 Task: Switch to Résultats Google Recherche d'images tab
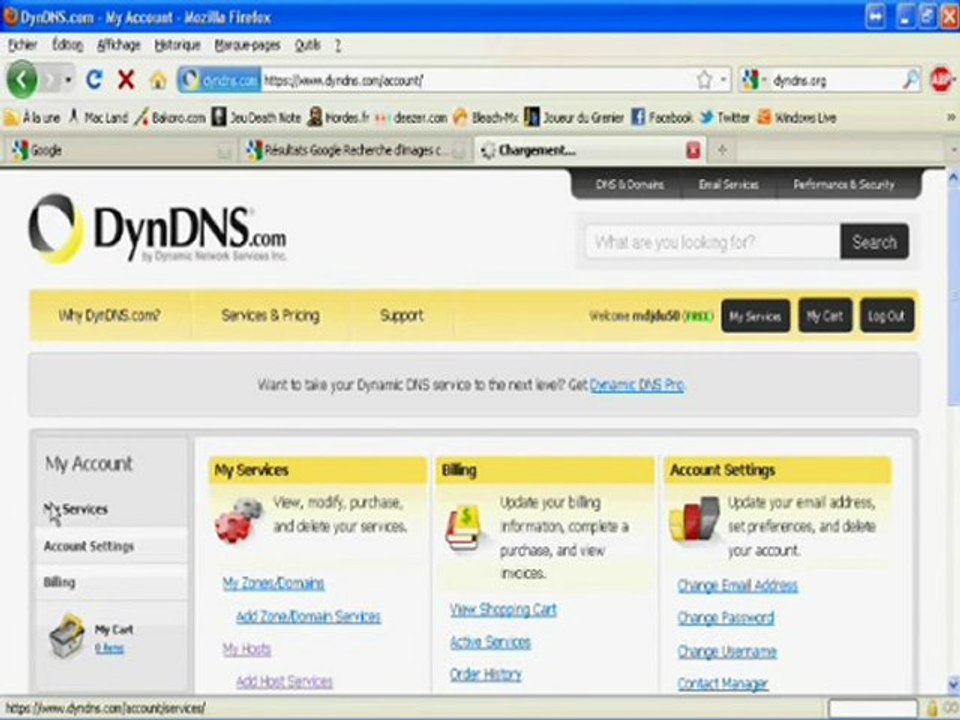click(x=356, y=150)
